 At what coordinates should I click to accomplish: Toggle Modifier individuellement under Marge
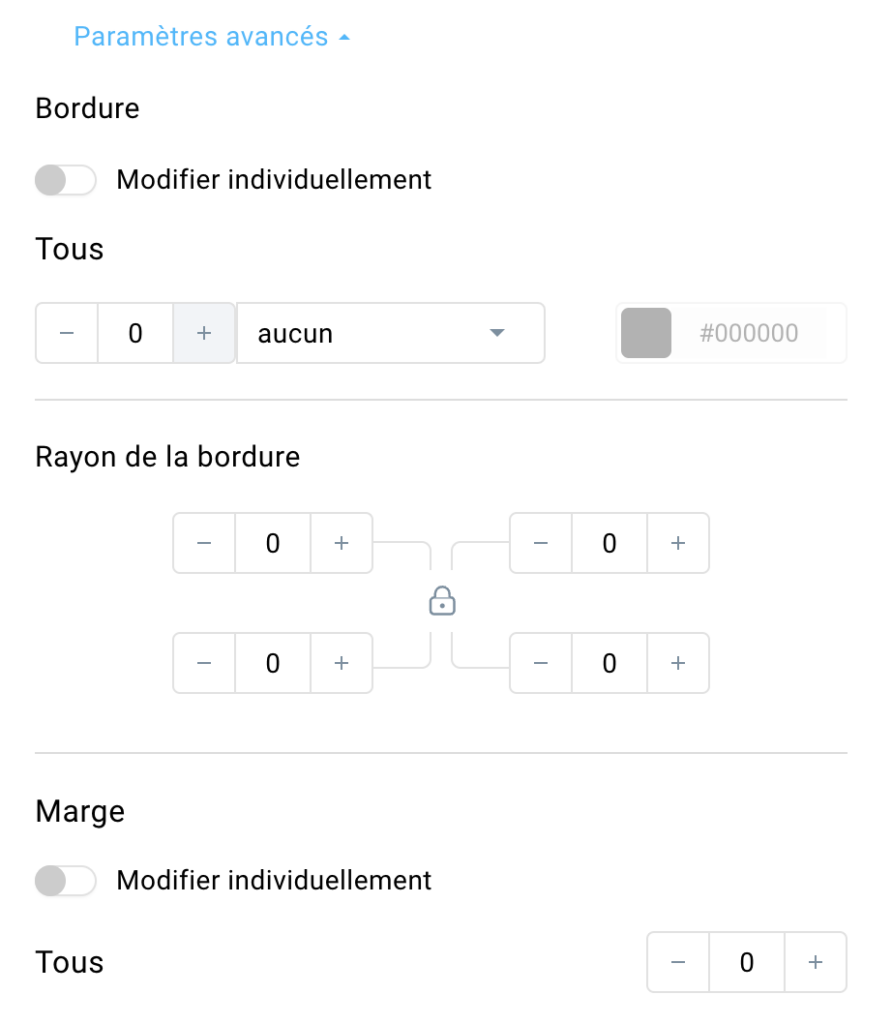(x=65, y=881)
